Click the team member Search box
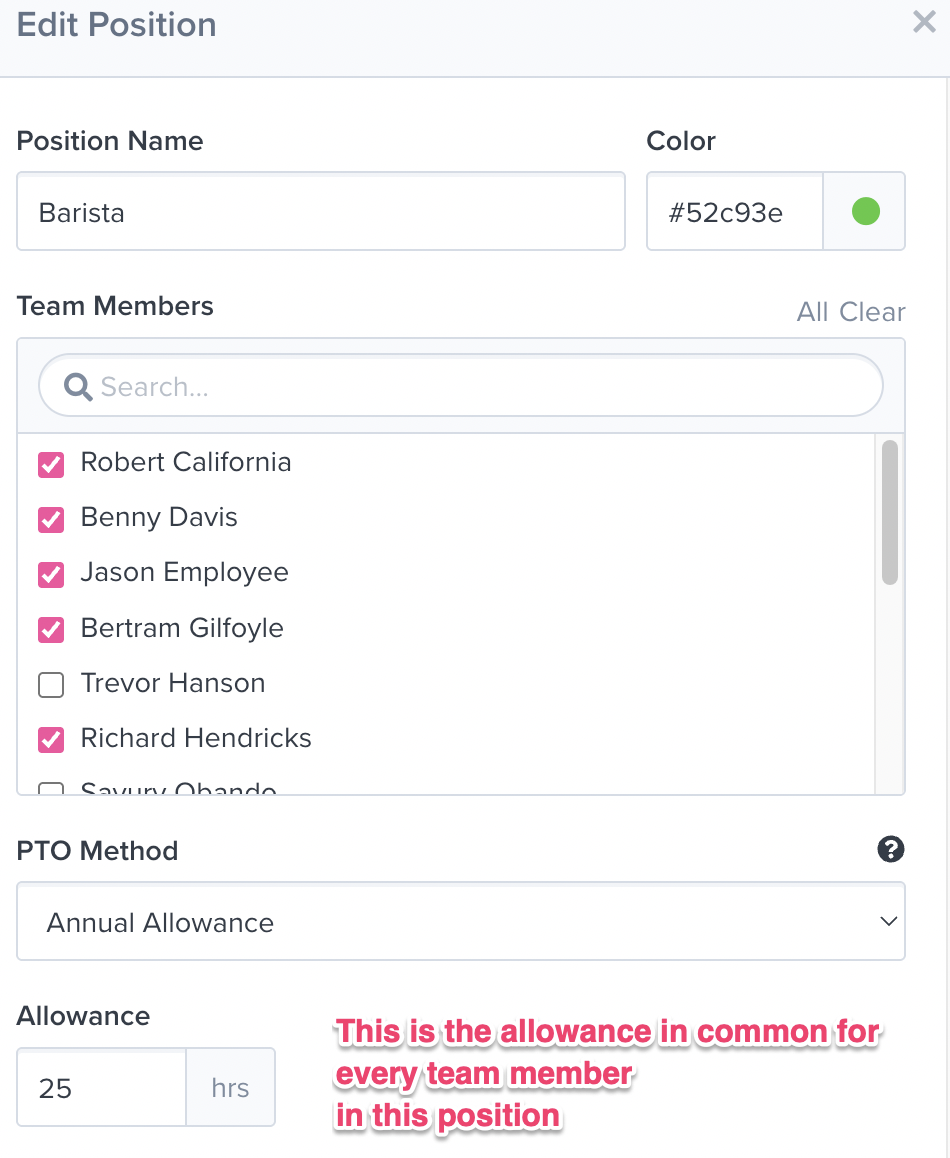 tap(480, 387)
